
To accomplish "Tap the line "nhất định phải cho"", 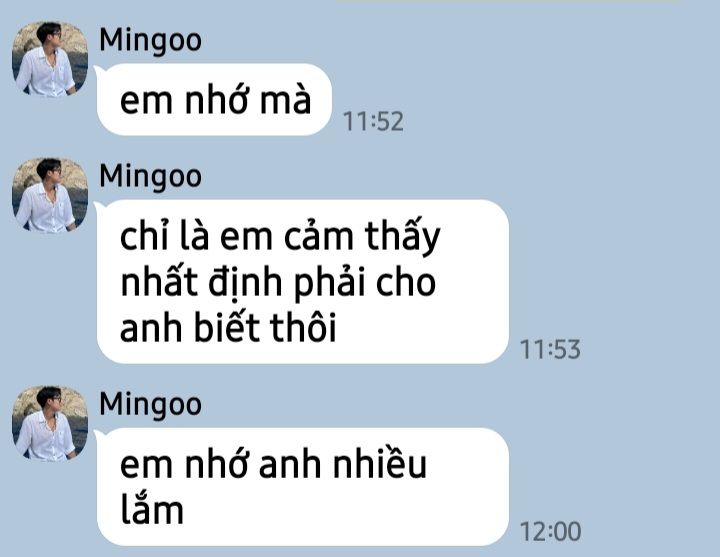I will (x=278, y=283).
